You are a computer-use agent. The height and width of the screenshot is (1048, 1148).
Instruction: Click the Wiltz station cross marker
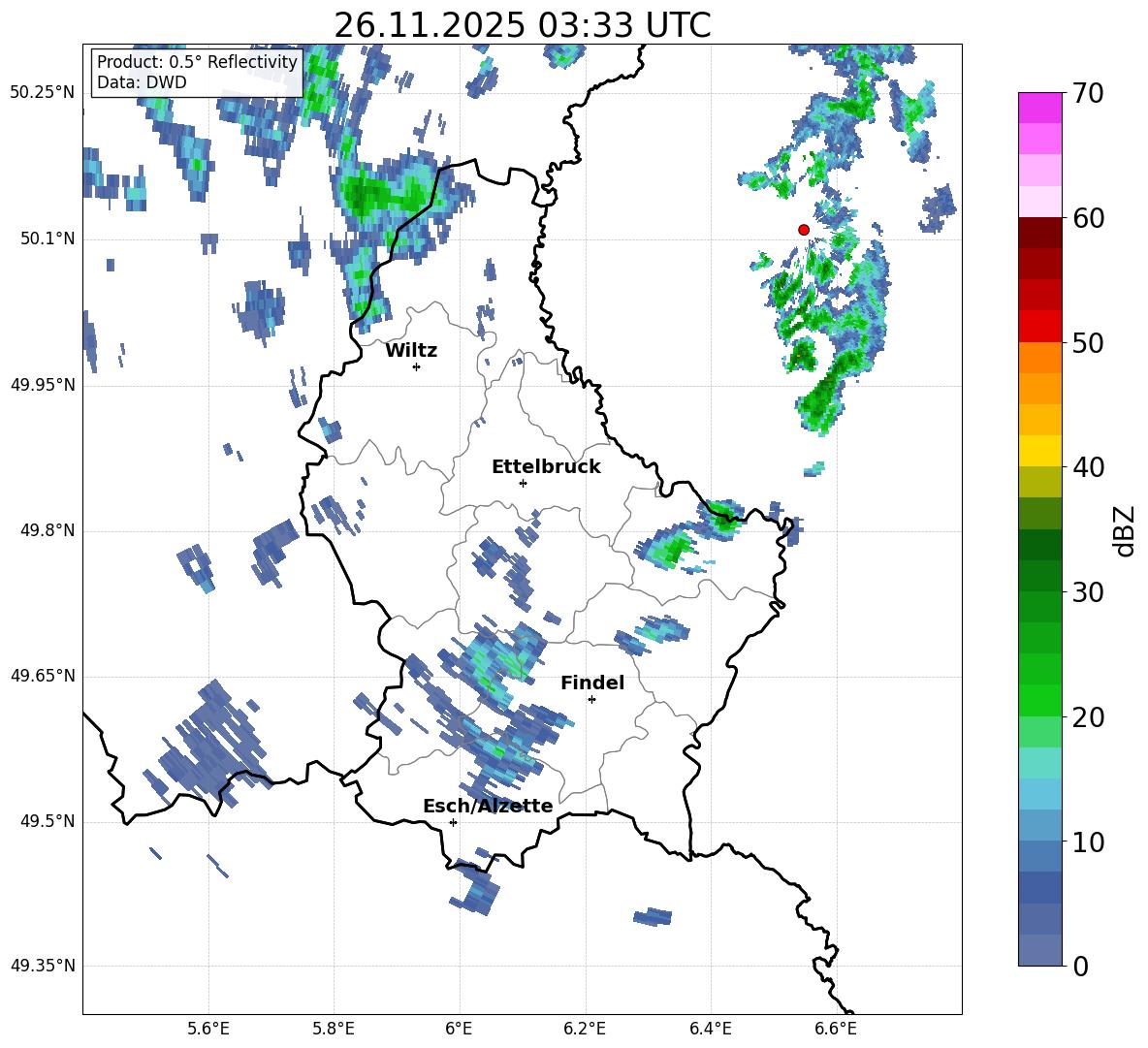tap(417, 366)
